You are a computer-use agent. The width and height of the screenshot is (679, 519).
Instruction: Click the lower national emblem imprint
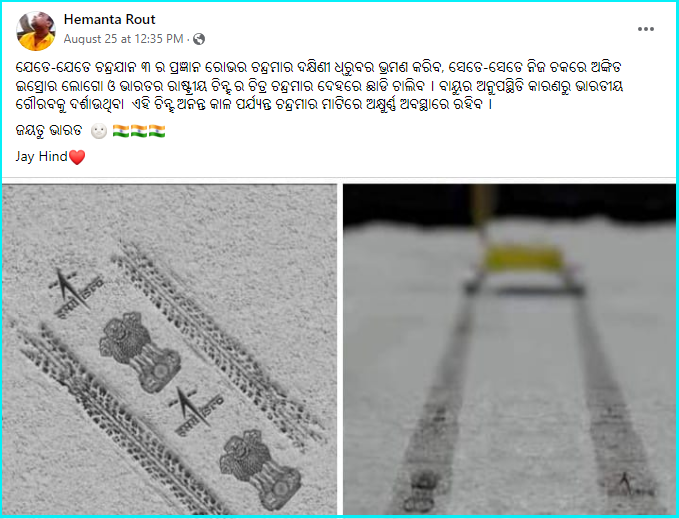tap(260, 469)
